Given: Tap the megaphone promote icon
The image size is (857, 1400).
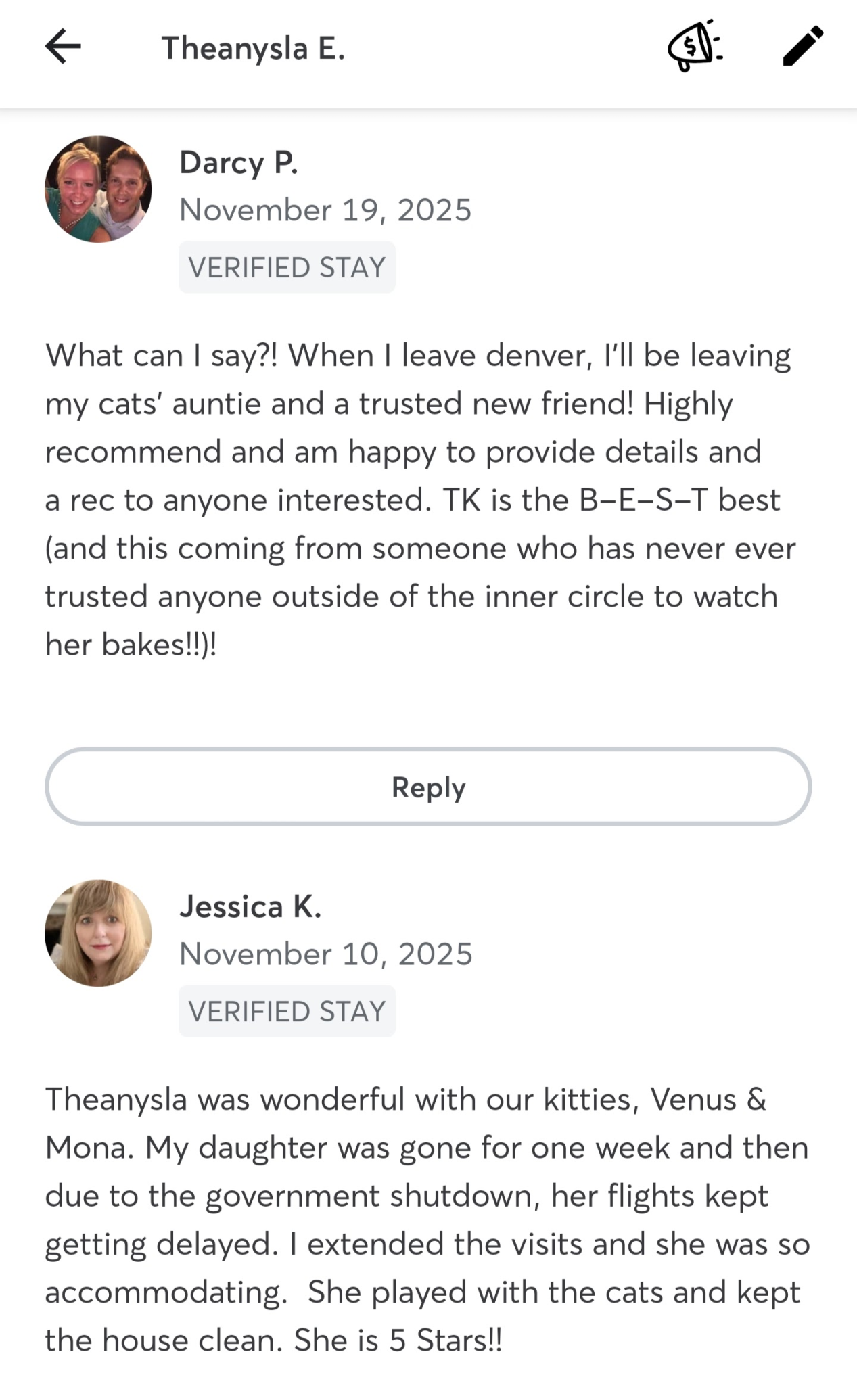Looking at the screenshot, I should coord(695,47).
